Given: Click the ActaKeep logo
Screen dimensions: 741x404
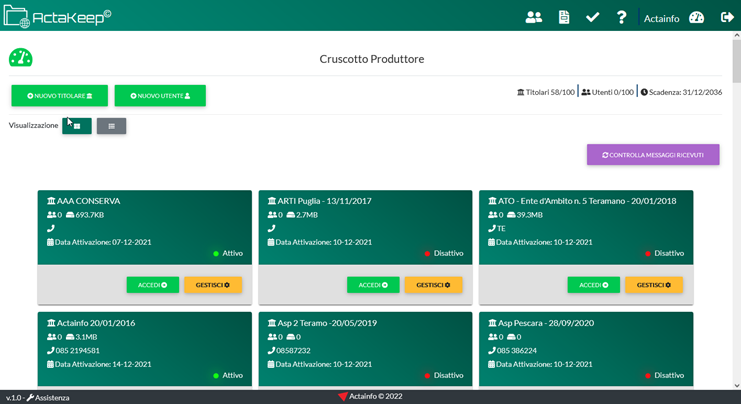Looking at the screenshot, I should coord(58,16).
